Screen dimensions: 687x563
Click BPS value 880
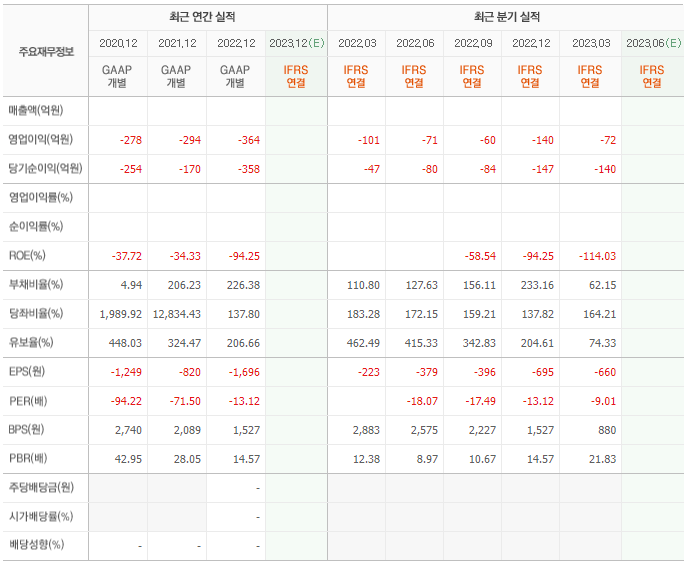click(x=607, y=430)
